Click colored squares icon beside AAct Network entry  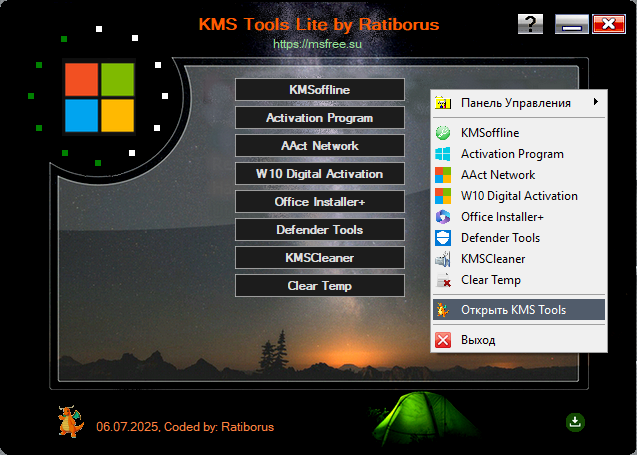pos(443,175)
